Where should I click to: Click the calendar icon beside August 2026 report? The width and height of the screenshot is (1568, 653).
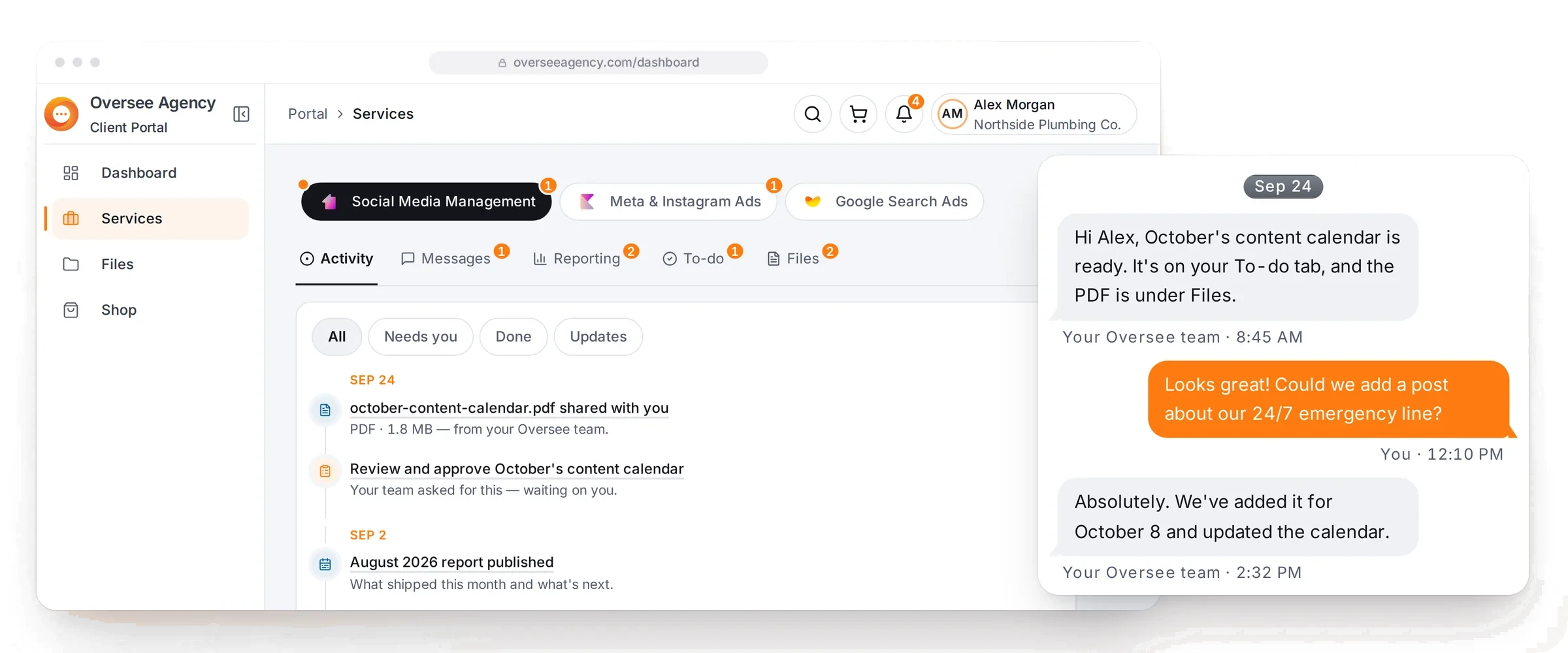325,564
